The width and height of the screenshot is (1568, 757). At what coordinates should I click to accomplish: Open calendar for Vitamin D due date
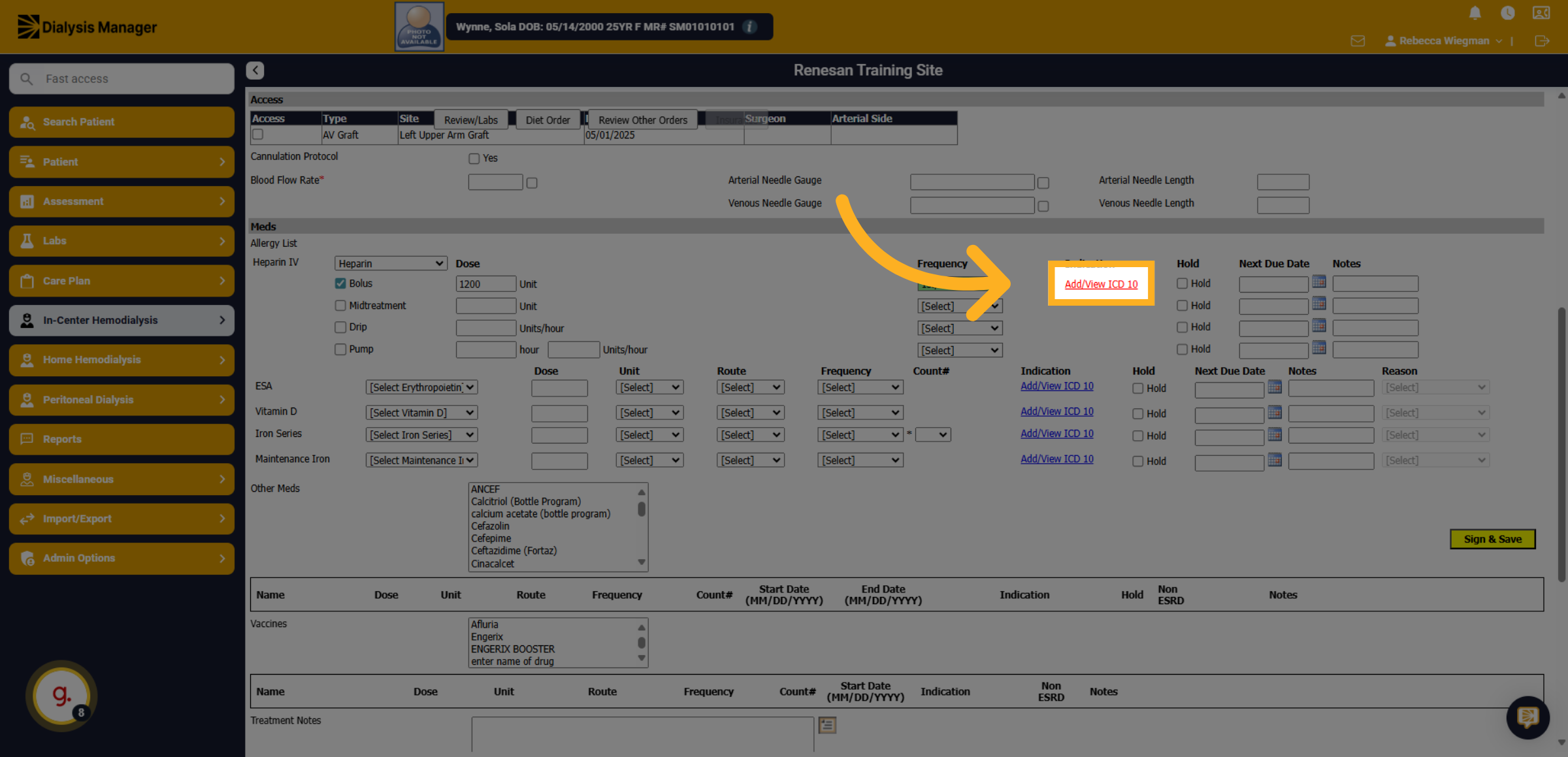pos(1275,412)
